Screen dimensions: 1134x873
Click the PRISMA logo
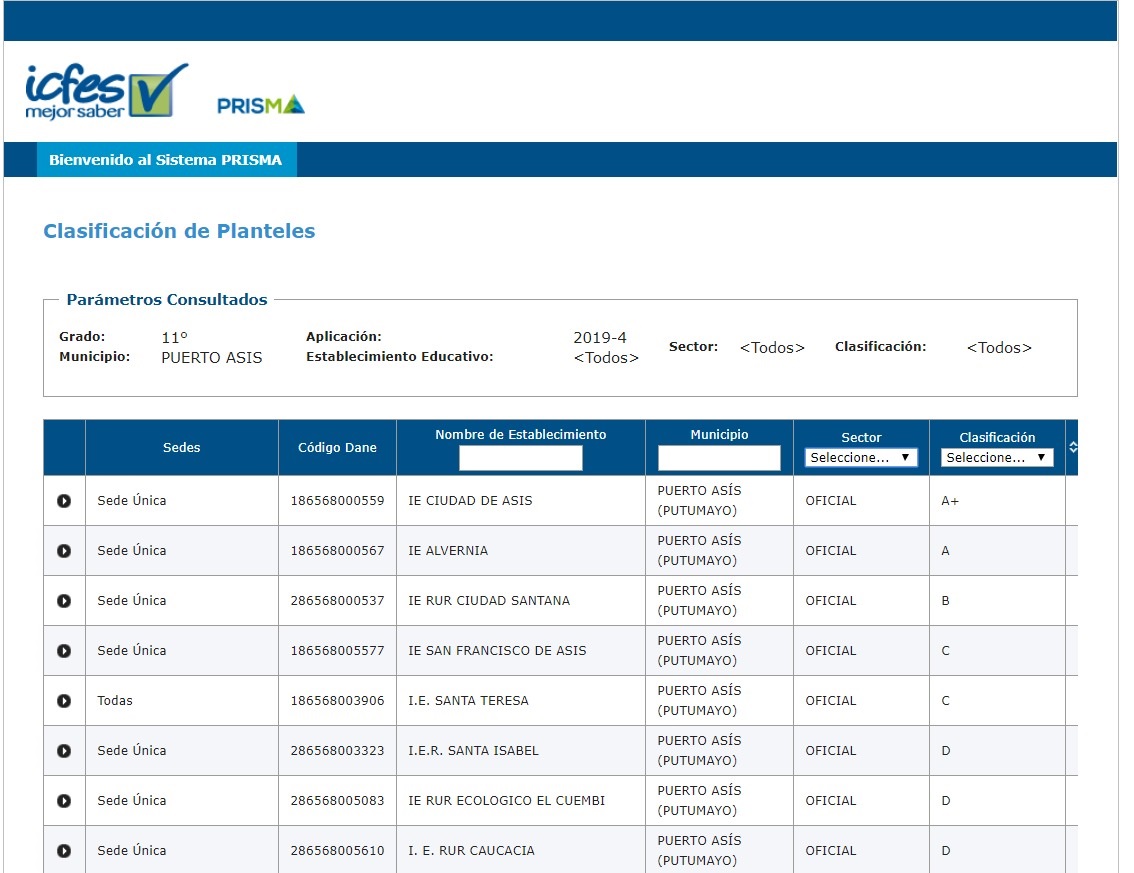tap(261, 105)
